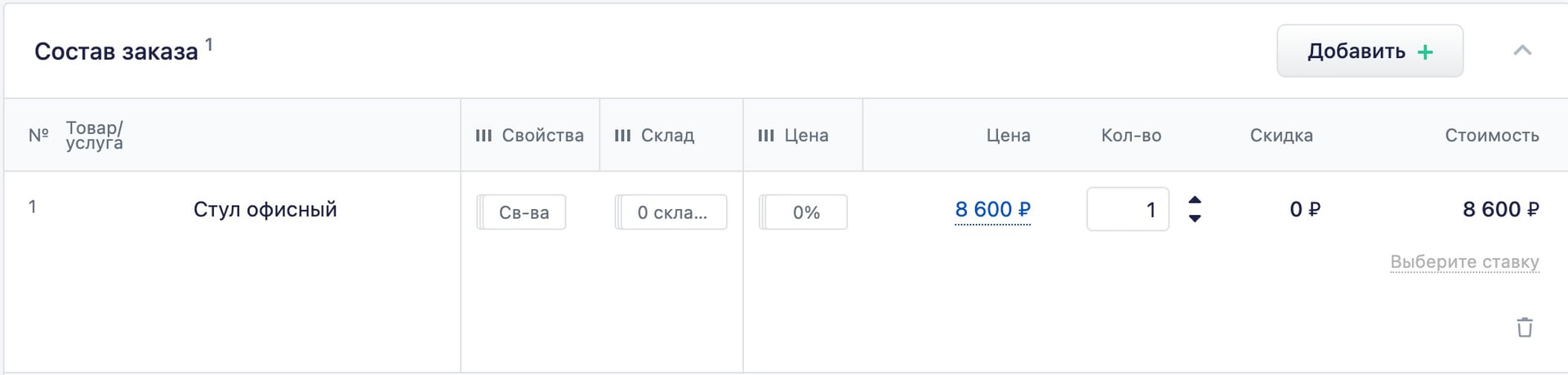The width and height of the screenshot is (1568, 375).
Task: Open the 0 скла... warehouse selector
Action: coord(671,212)
